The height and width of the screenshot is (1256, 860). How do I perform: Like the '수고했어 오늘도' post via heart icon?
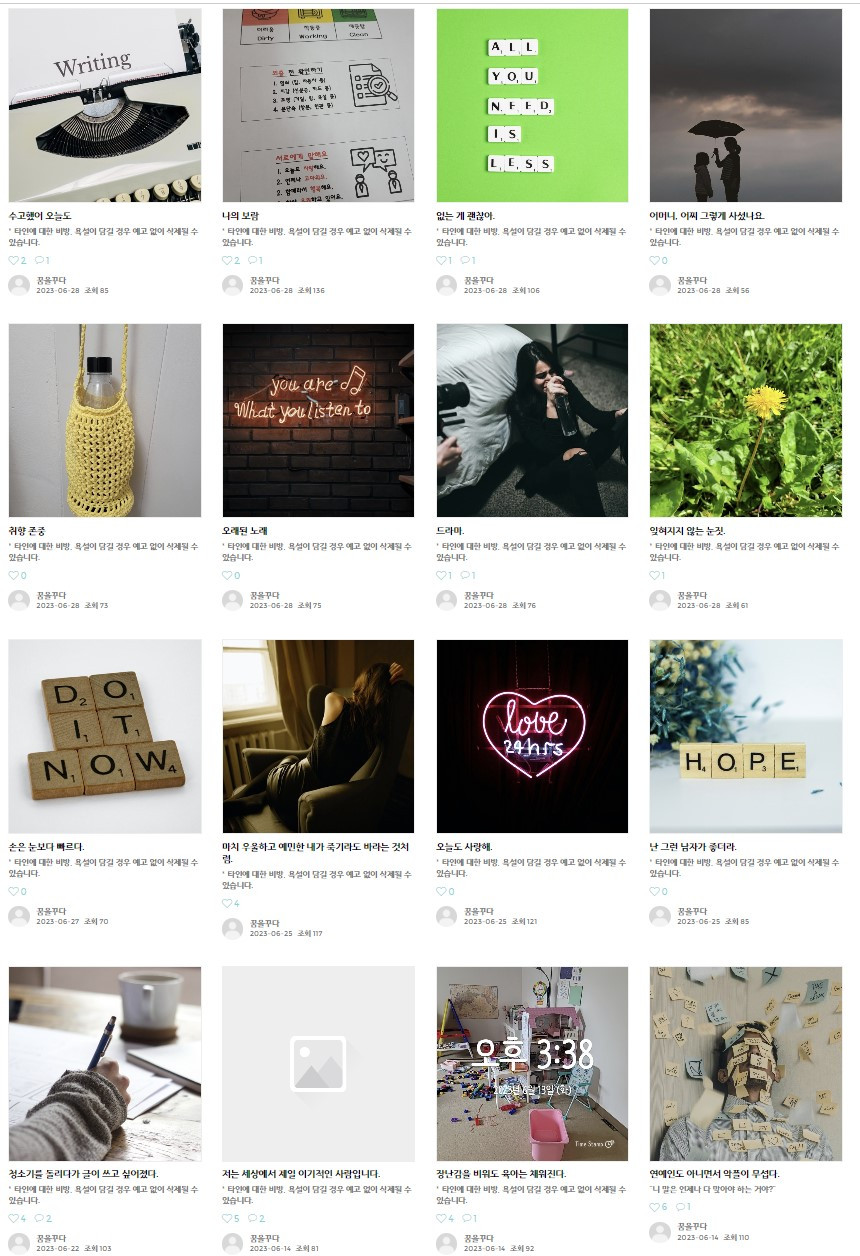pyautogui.click(x=13, y=260)
